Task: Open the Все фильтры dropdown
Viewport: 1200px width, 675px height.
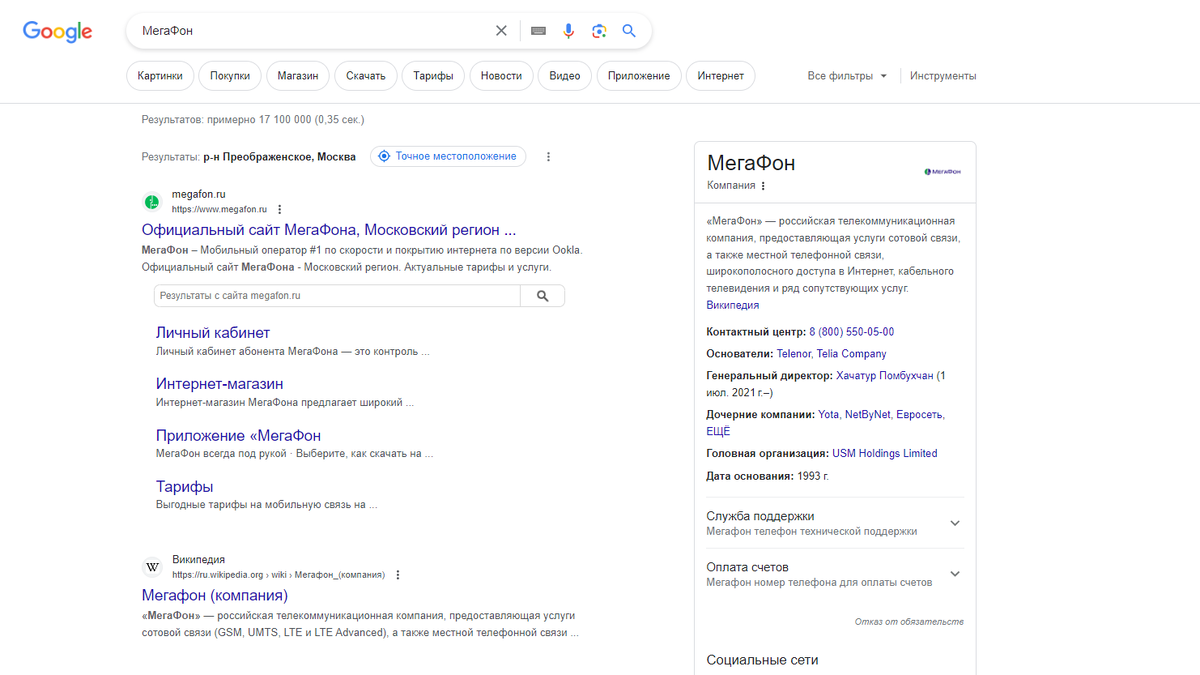Action: [x=847, y=76]
